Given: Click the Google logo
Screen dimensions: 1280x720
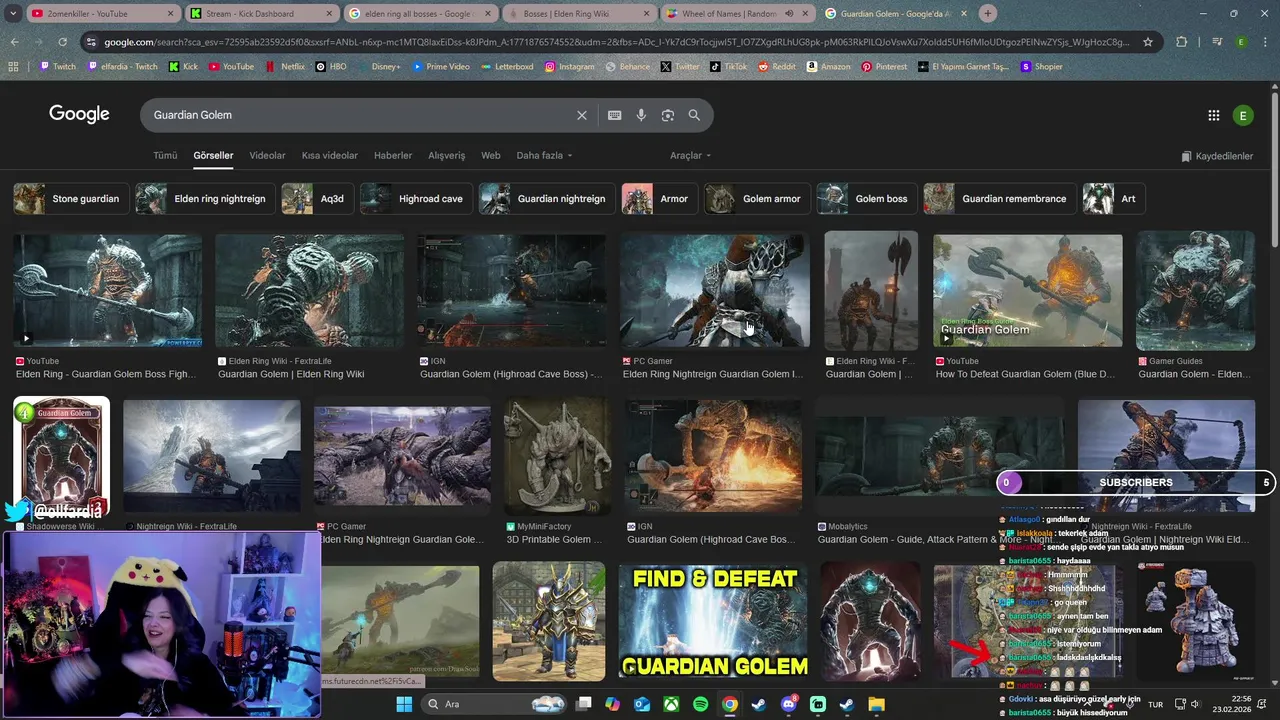Looking at the screenshot, I should (79, 114).
